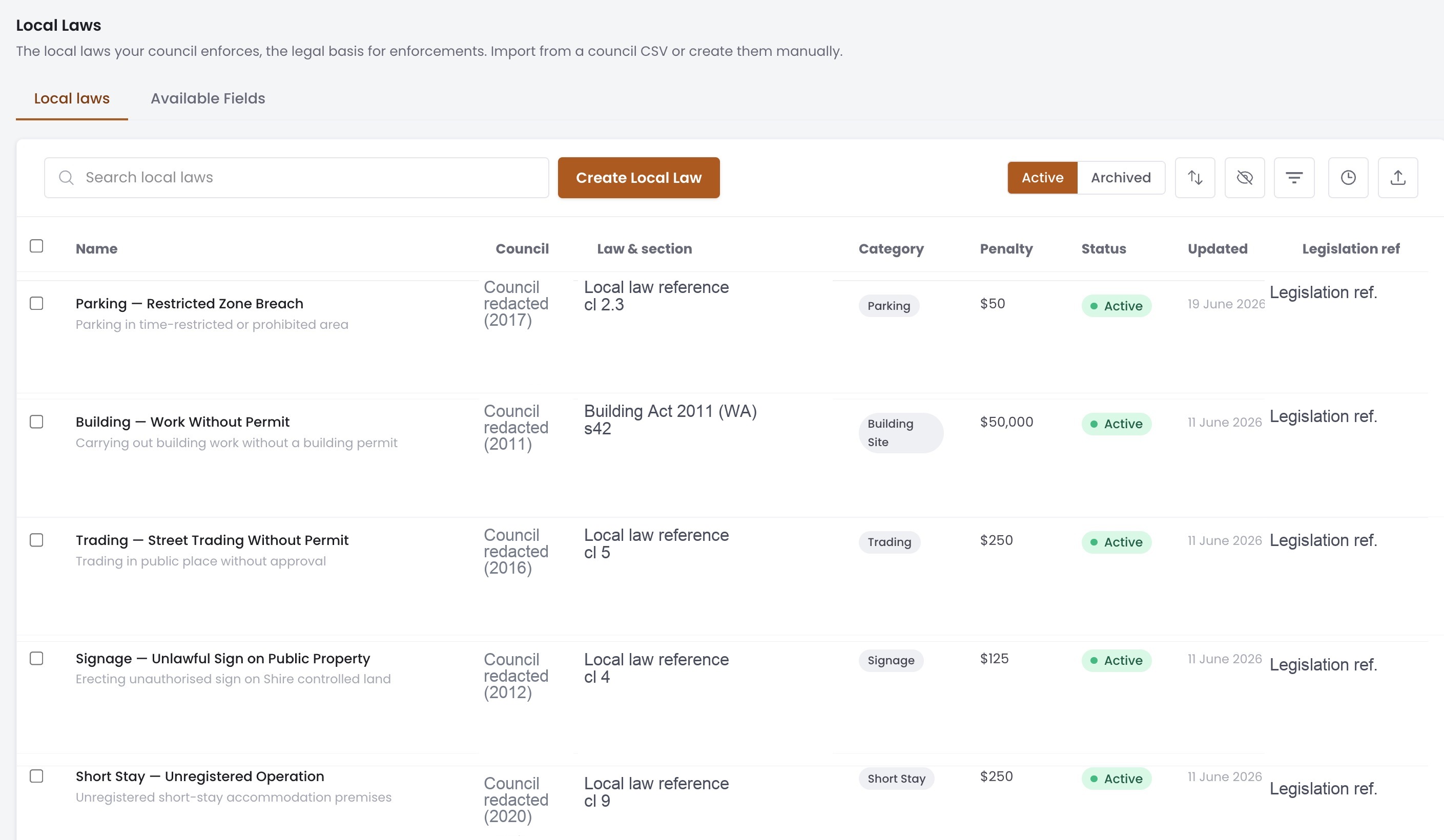Image resolution: width=1444 pixels, height=840 pixels.
Task: Click Active status badge for Parking row
Action: pos(1116,306)
